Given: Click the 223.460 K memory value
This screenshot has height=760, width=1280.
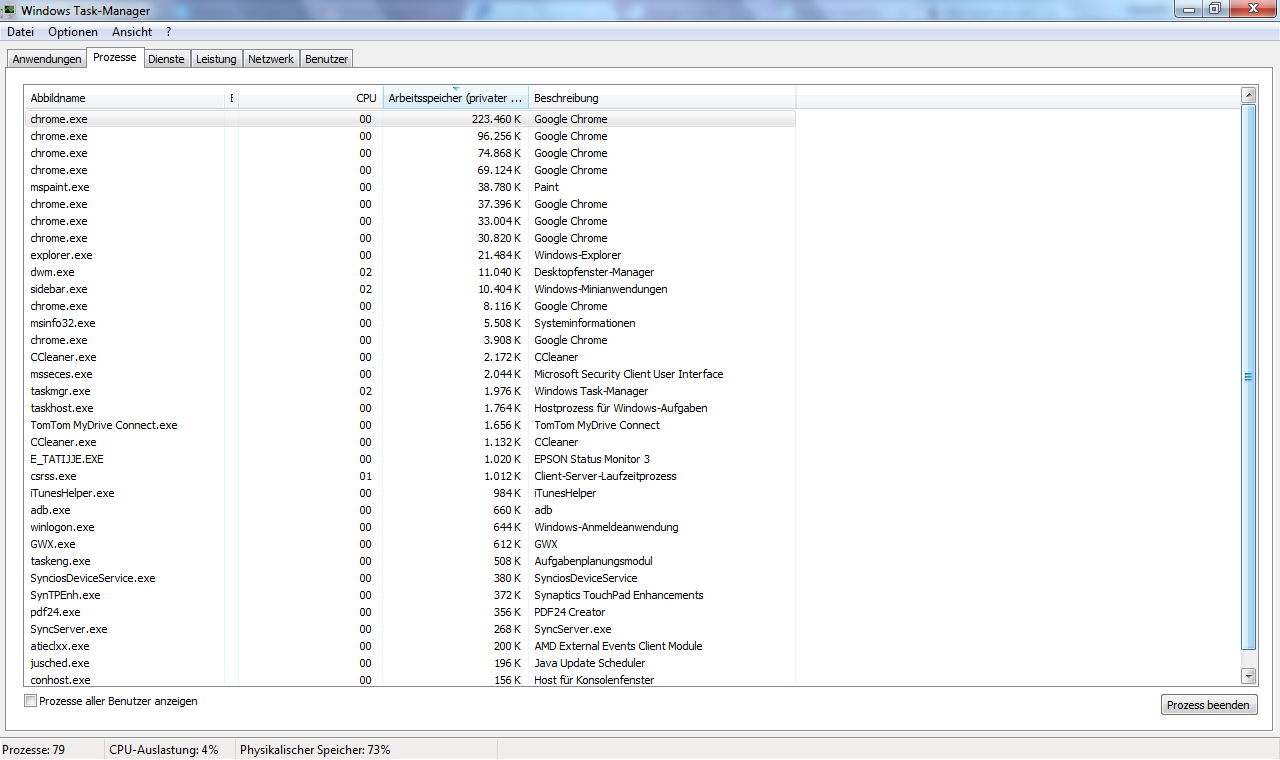Looking at the screenshot, I should (496, 119).
